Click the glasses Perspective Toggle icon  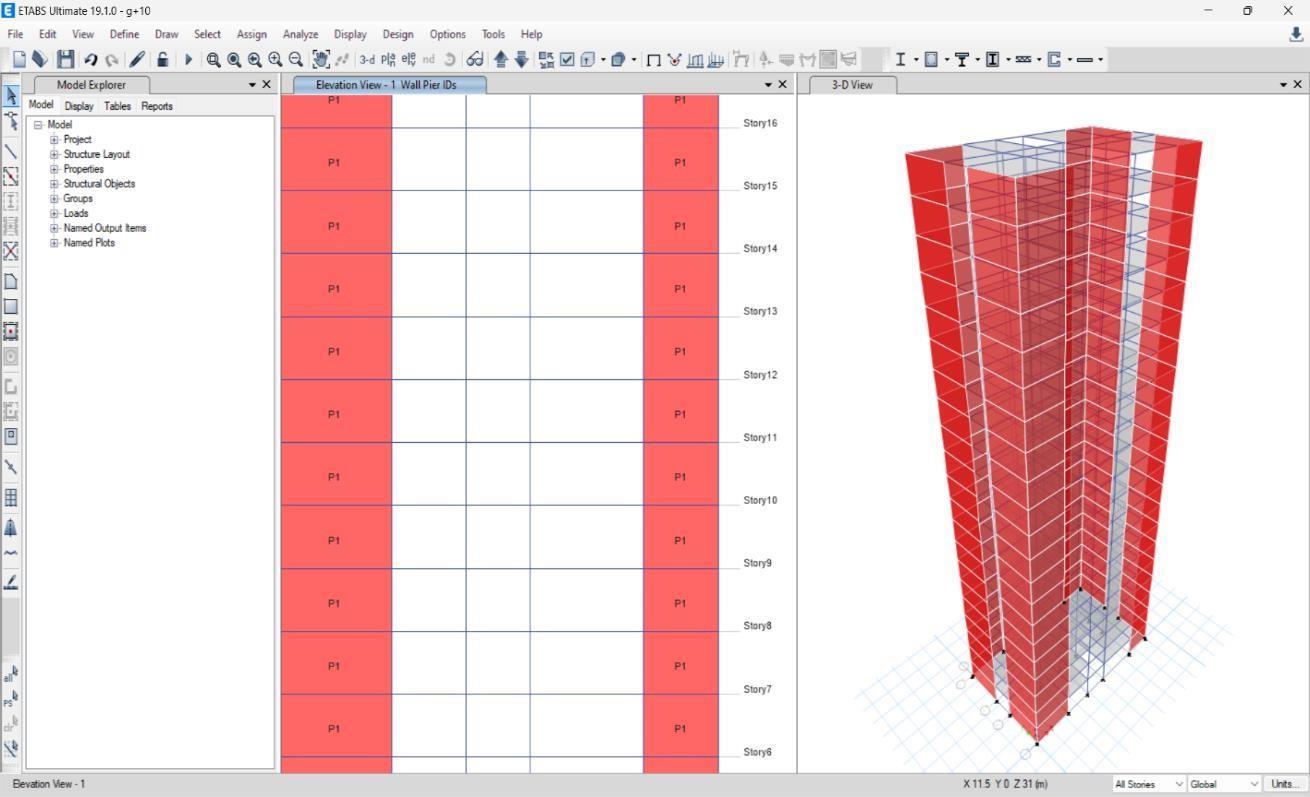[x=475, y=60]
